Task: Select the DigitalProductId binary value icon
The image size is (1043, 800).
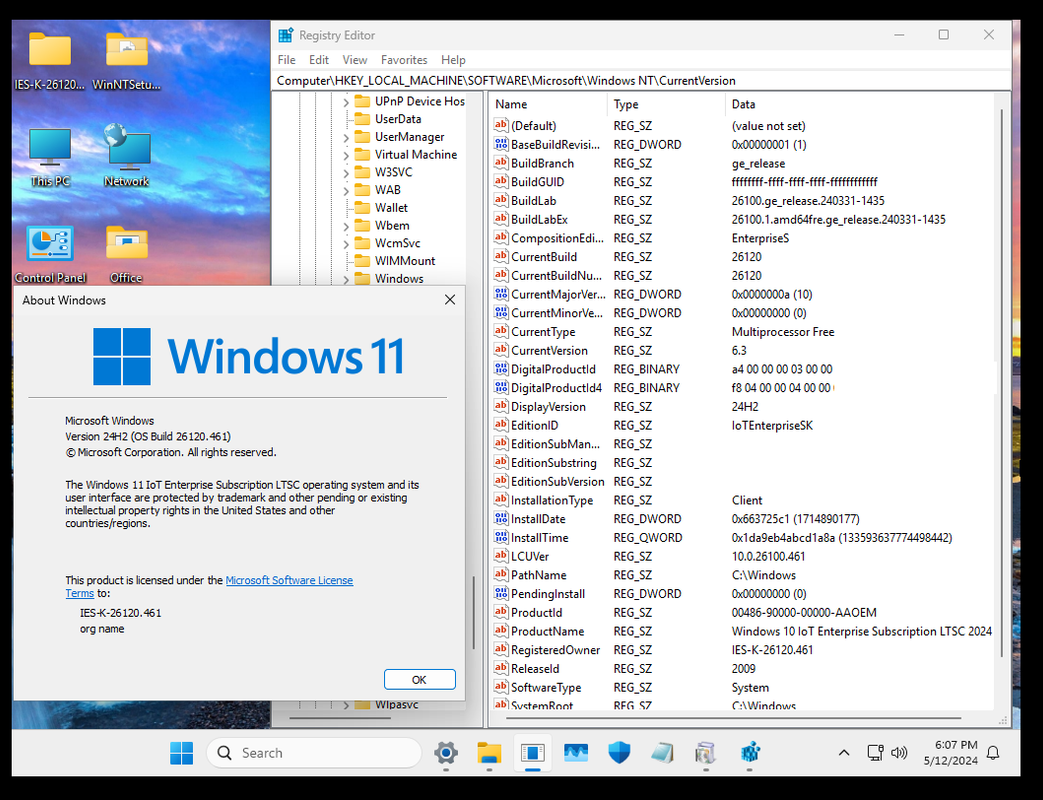Action: click(501, 369)
